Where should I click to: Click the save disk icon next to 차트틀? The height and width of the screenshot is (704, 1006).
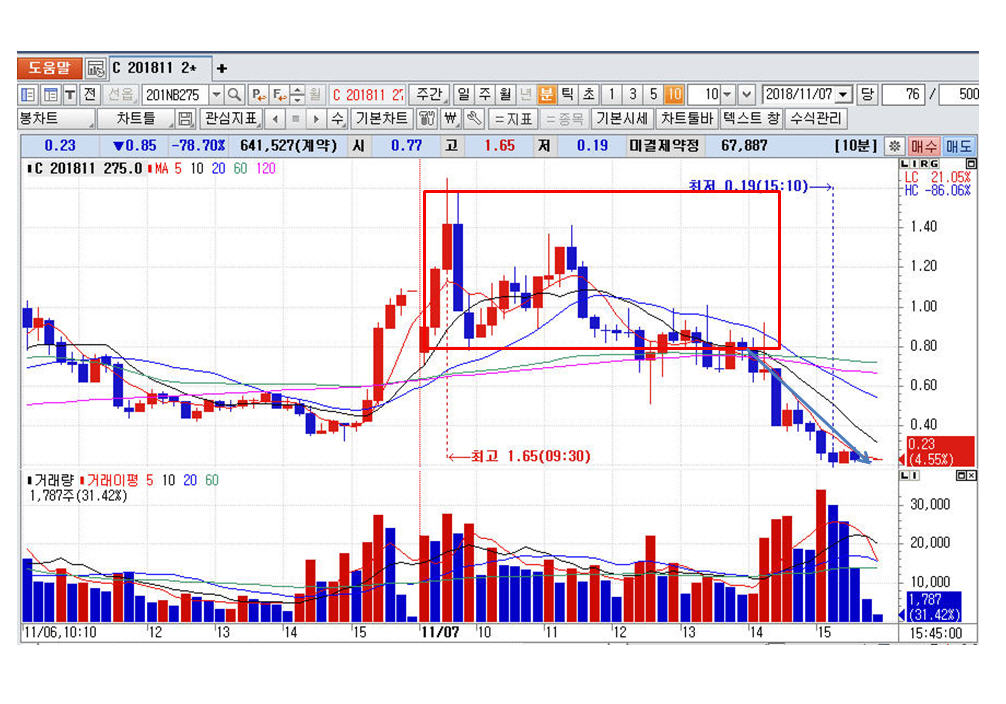click(x=184, y=119)
